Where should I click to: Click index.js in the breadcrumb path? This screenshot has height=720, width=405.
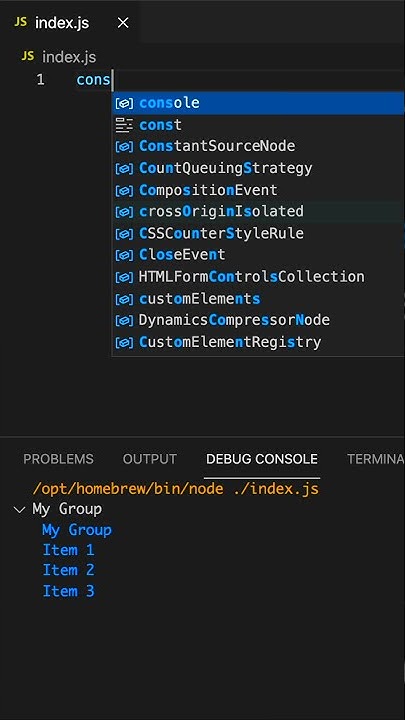tap(69, 57)
